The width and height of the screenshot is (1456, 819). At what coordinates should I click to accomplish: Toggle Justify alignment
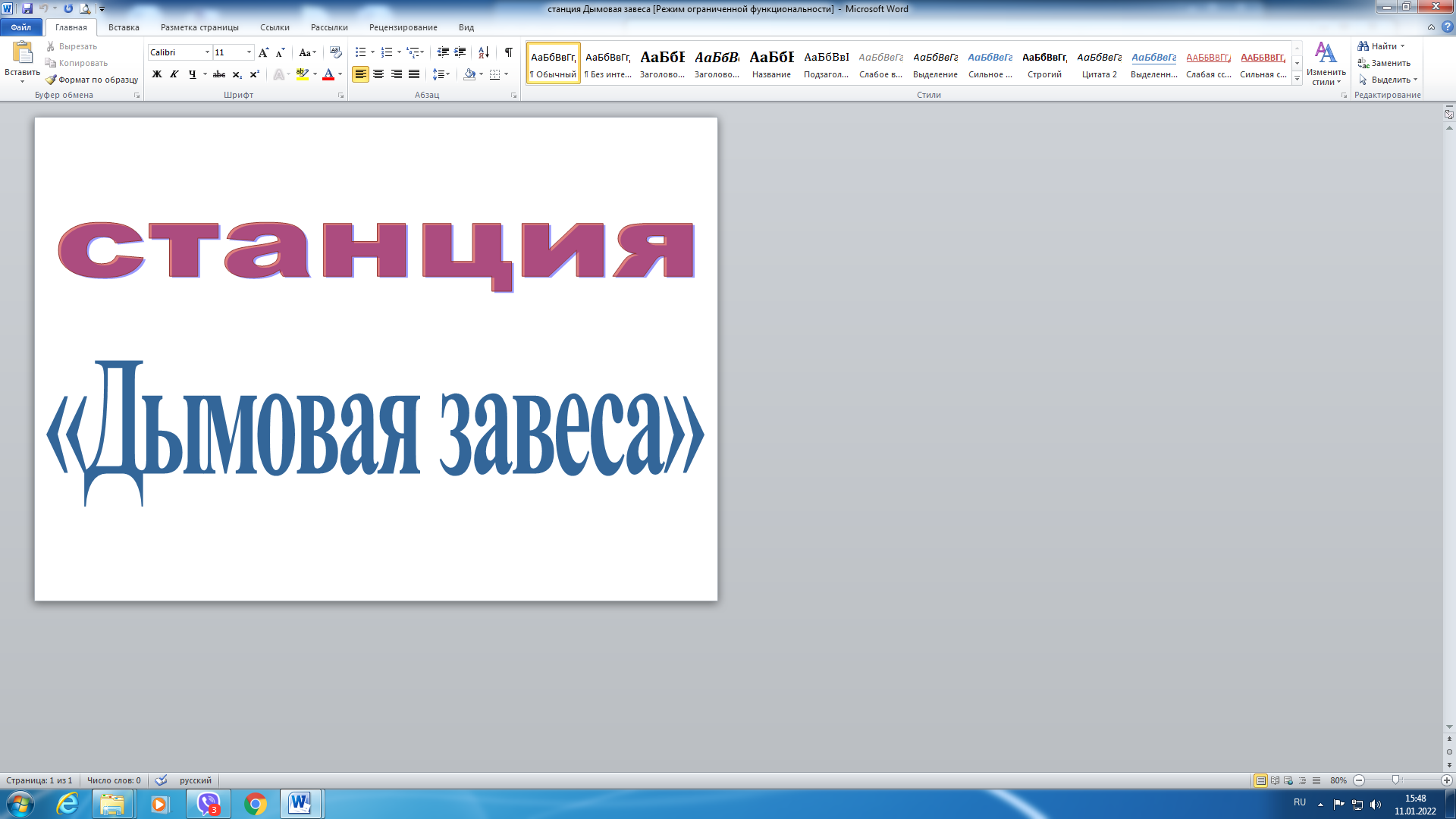[414, 74]
